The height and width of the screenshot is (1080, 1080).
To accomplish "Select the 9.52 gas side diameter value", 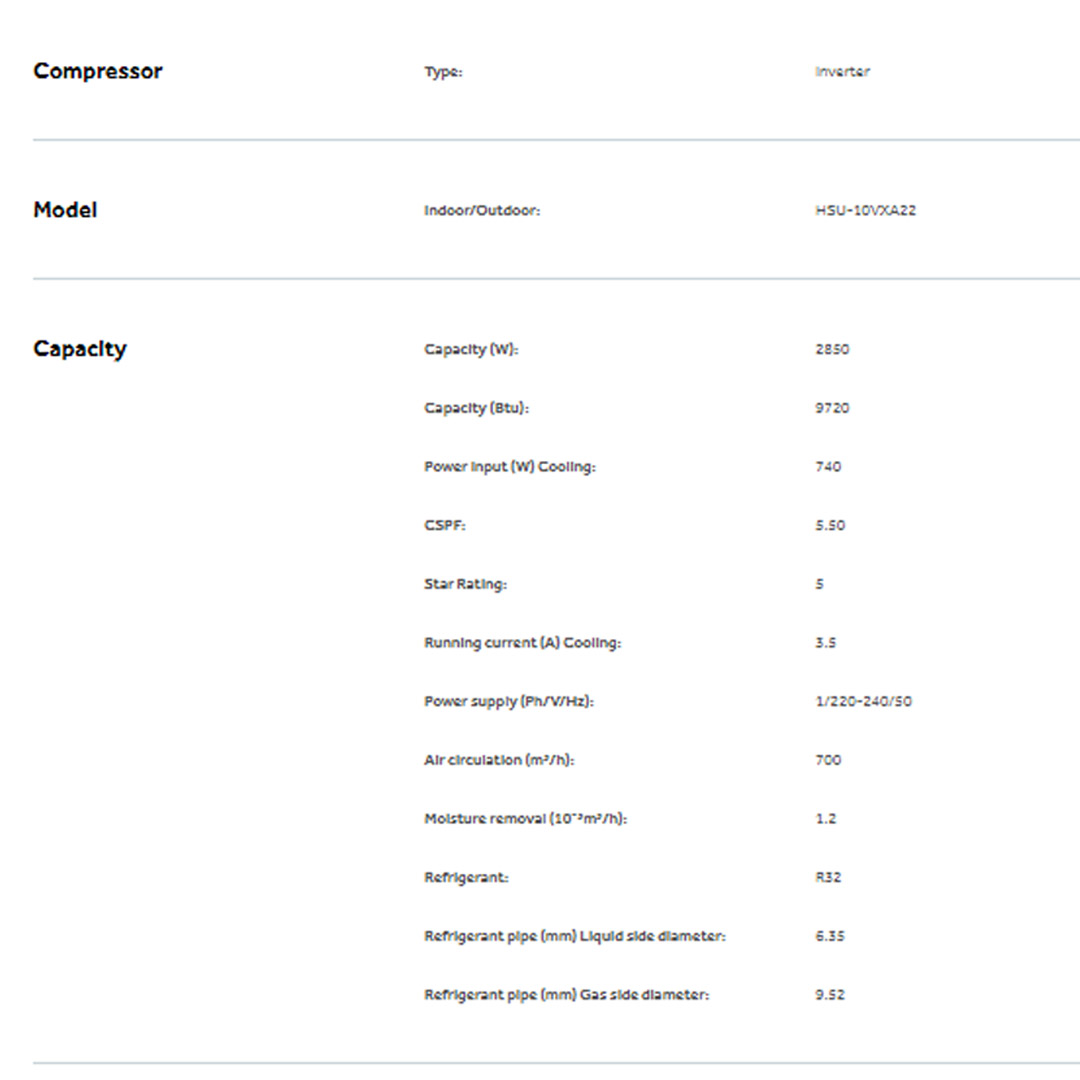I will pos(830,995).
